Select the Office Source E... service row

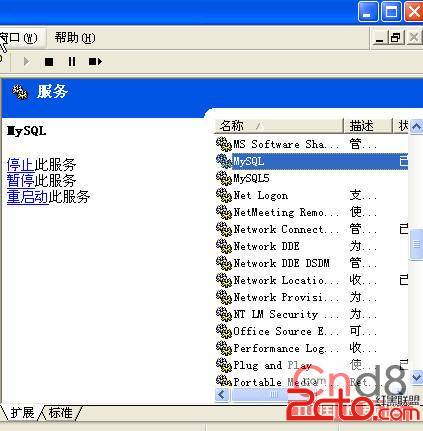pos(311,331)
